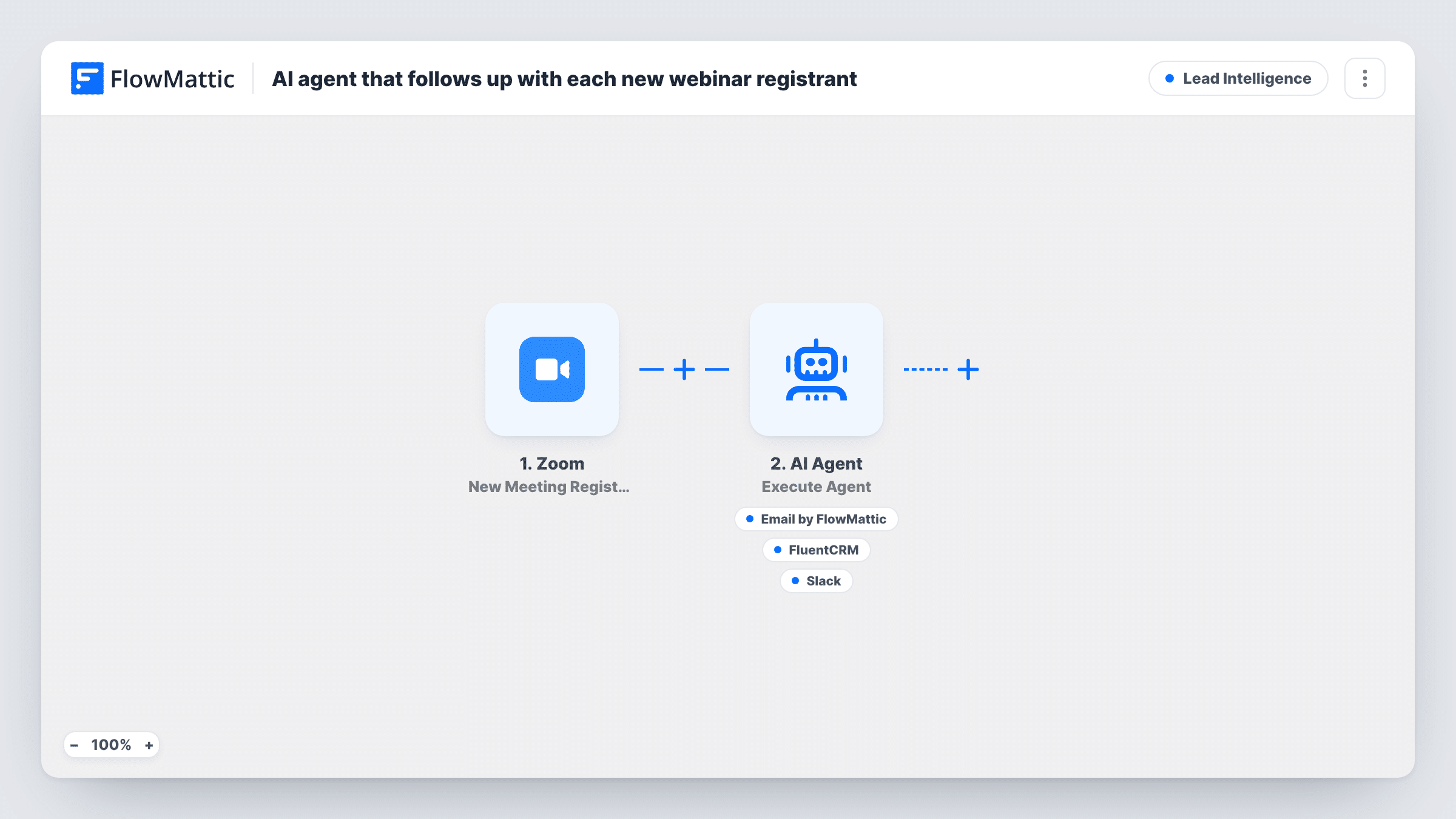Open the AI Agent robot step icon
Screen dimensions: 1456x819
tap(816, 369)
